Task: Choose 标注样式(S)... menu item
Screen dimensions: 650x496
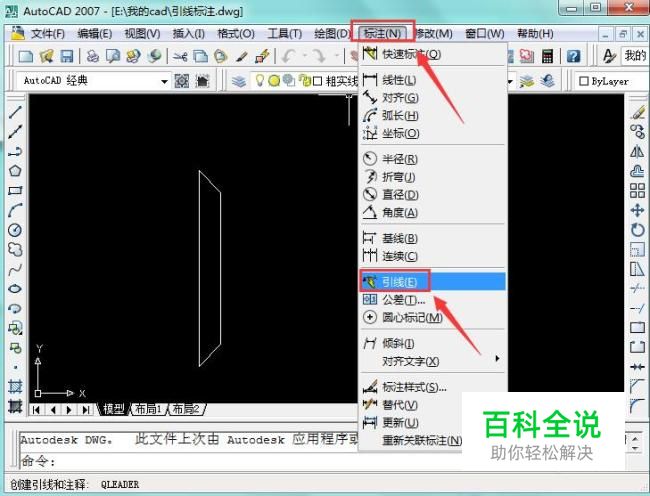Action: coord(433,387)
